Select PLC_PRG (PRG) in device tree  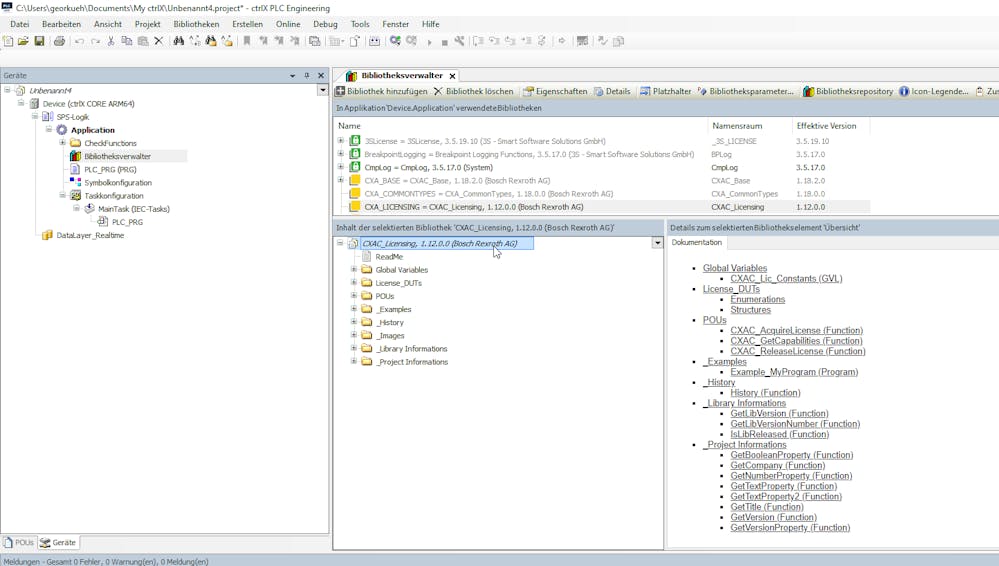(110, 170)
